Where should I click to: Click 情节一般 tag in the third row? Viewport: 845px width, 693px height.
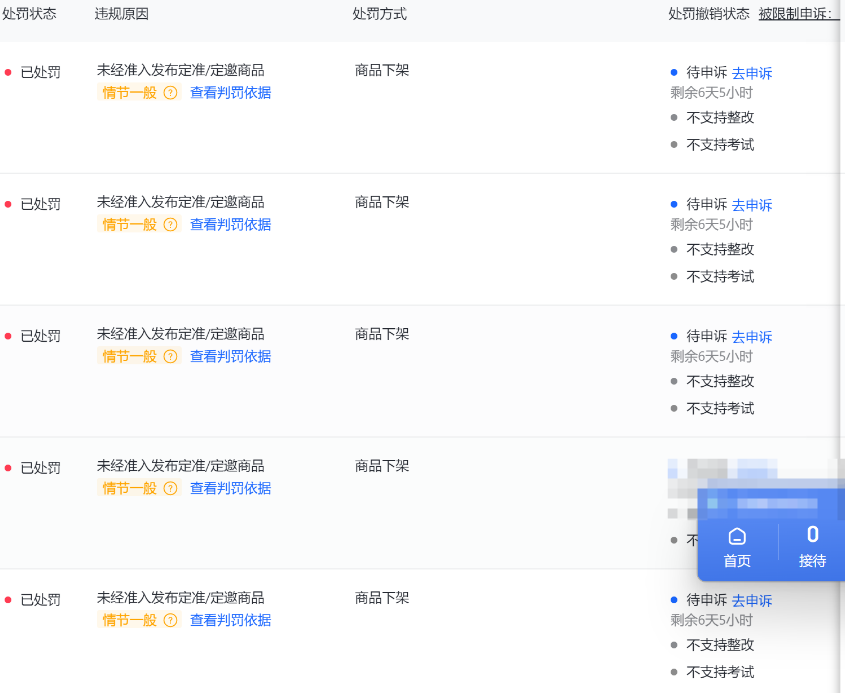[x=130, y=357]
